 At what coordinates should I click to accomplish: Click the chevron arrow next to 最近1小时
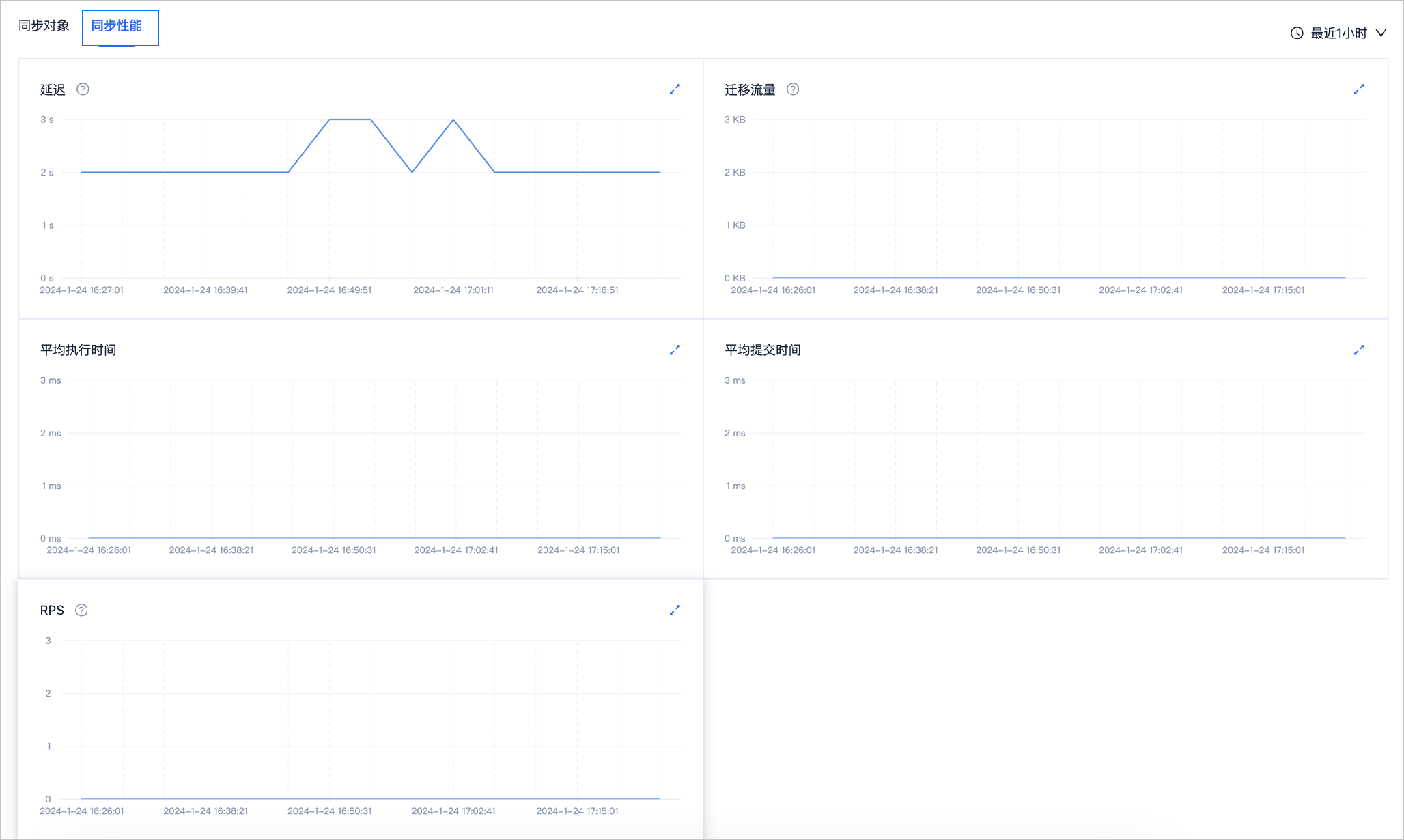[1381, 33]
